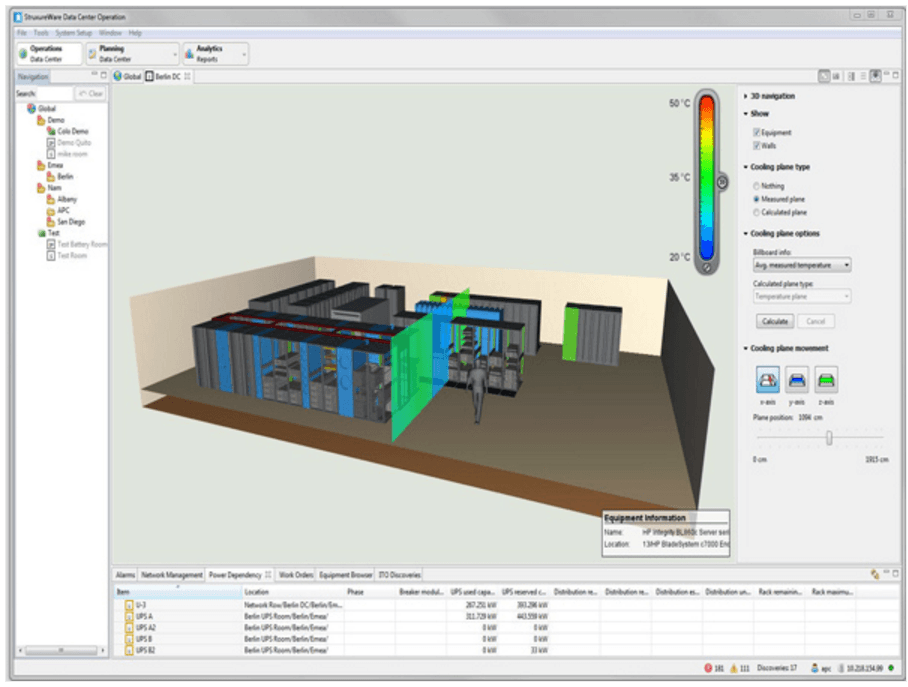The height and width of the screenshot is (687, 908).
Task: Open the System Setup menu
Action: (x=74, y=33)
